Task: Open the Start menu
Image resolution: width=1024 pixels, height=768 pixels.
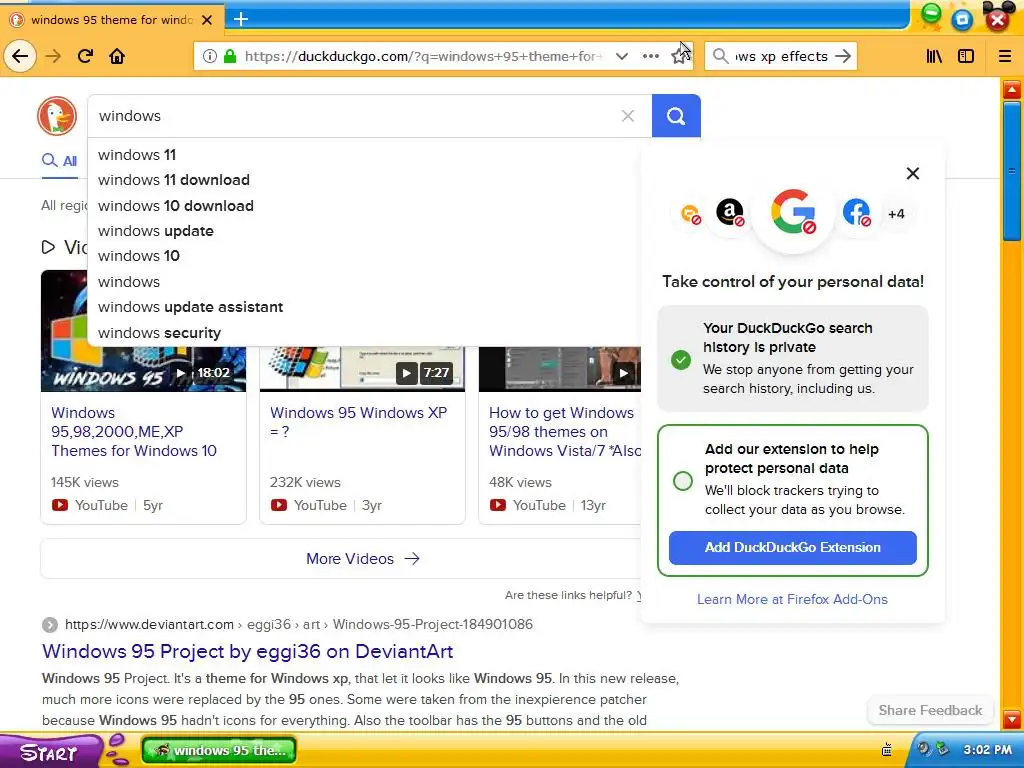Action: point(49,752)
